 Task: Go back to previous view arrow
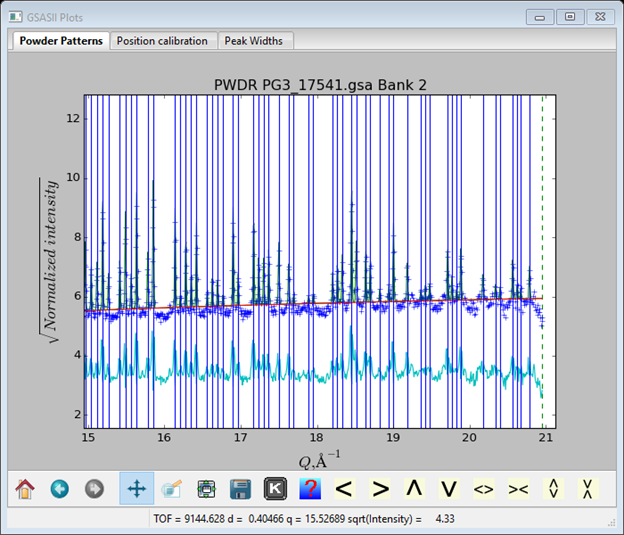(59, 489)
